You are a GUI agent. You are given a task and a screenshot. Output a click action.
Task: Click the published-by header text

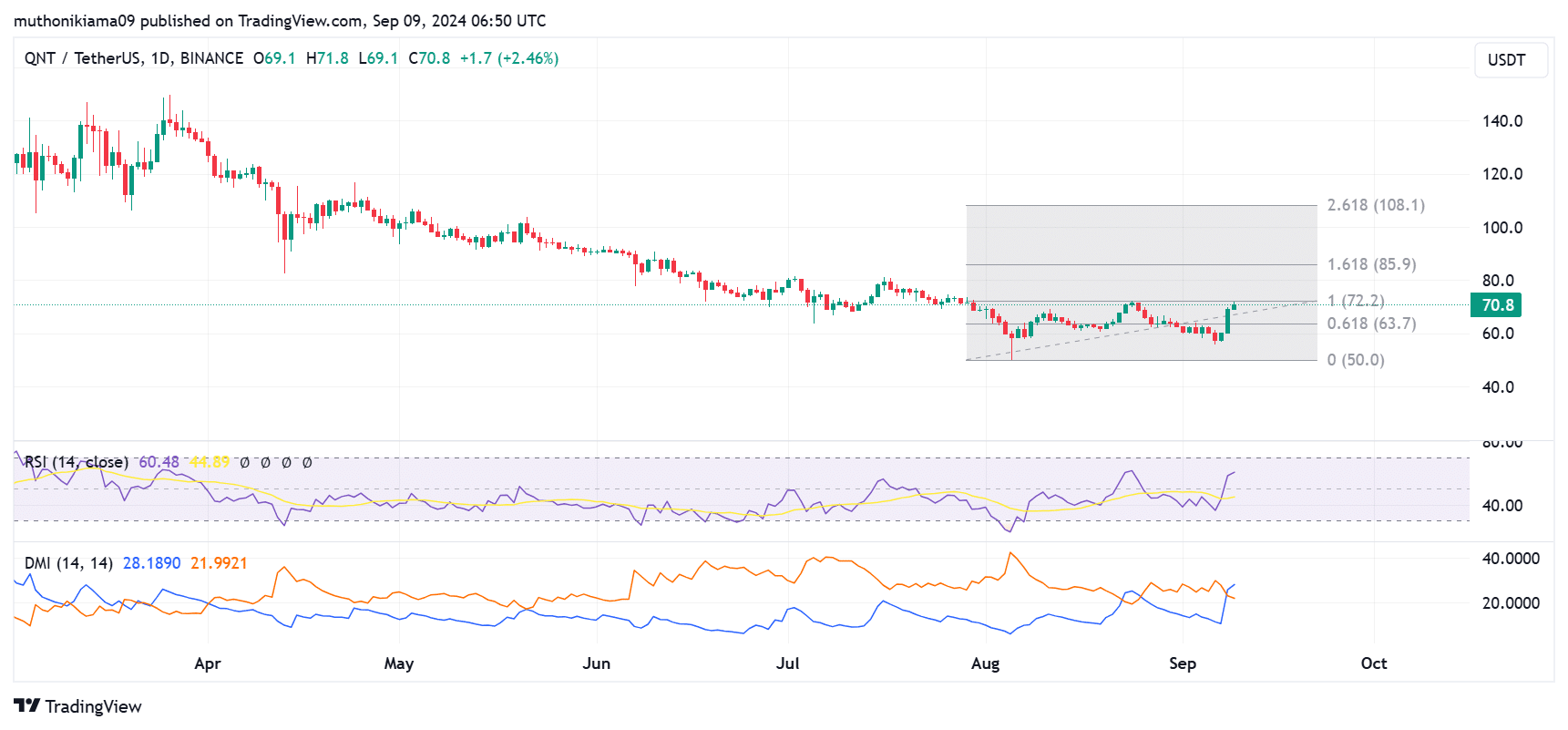click(x=280, y=20)
